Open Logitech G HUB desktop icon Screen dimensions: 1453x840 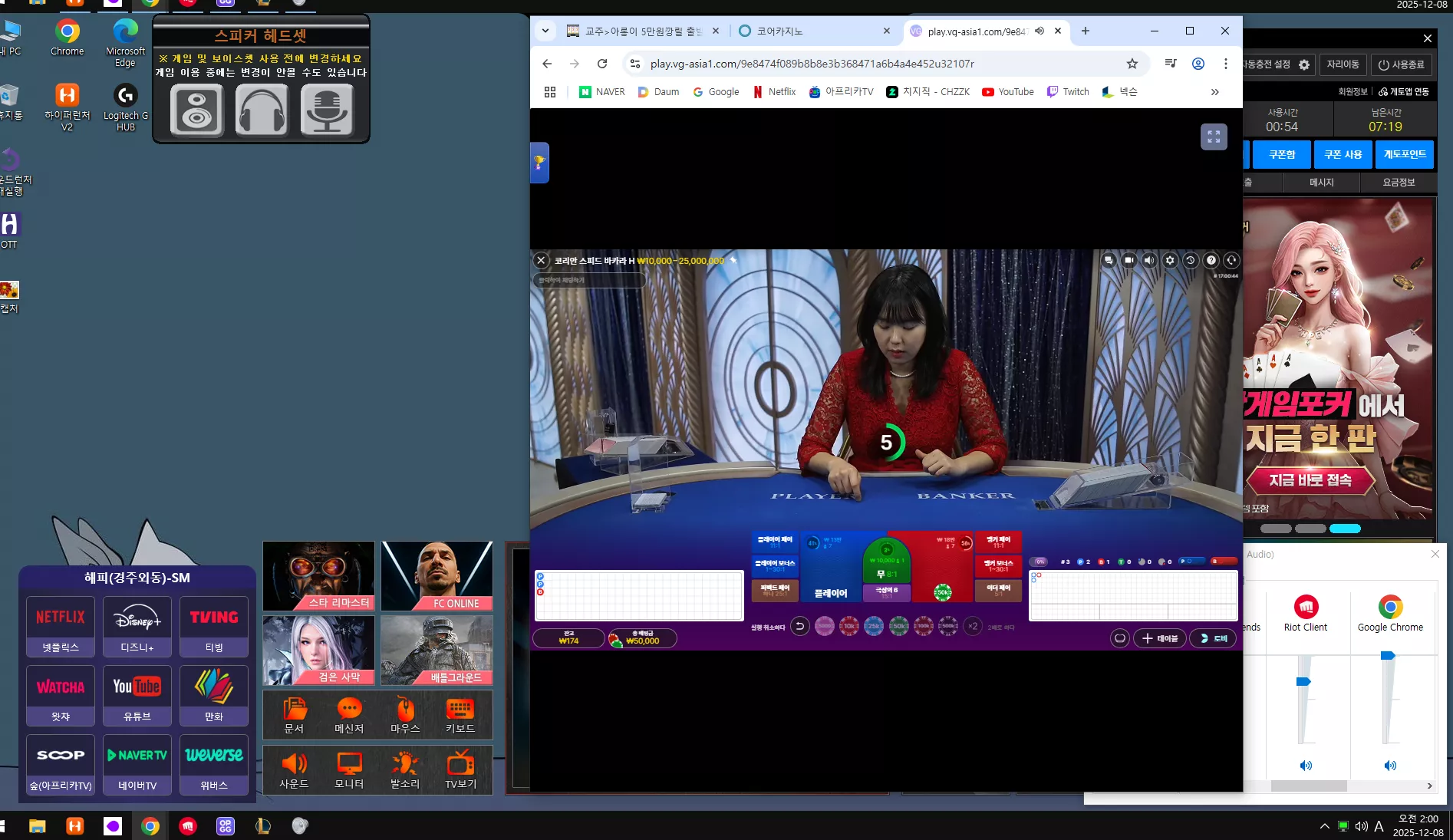click(125, 107)
